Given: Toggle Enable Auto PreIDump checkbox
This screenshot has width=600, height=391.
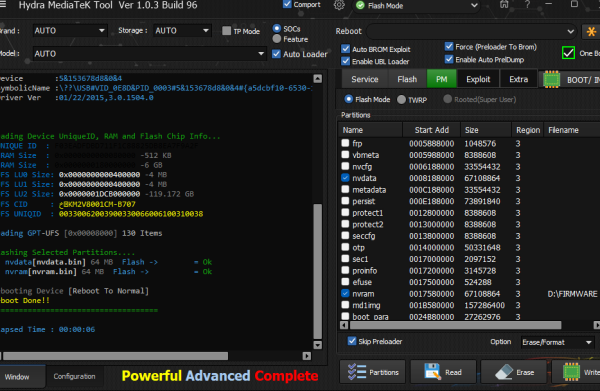Looking at the screenshot, I should [x=449, y=59].
